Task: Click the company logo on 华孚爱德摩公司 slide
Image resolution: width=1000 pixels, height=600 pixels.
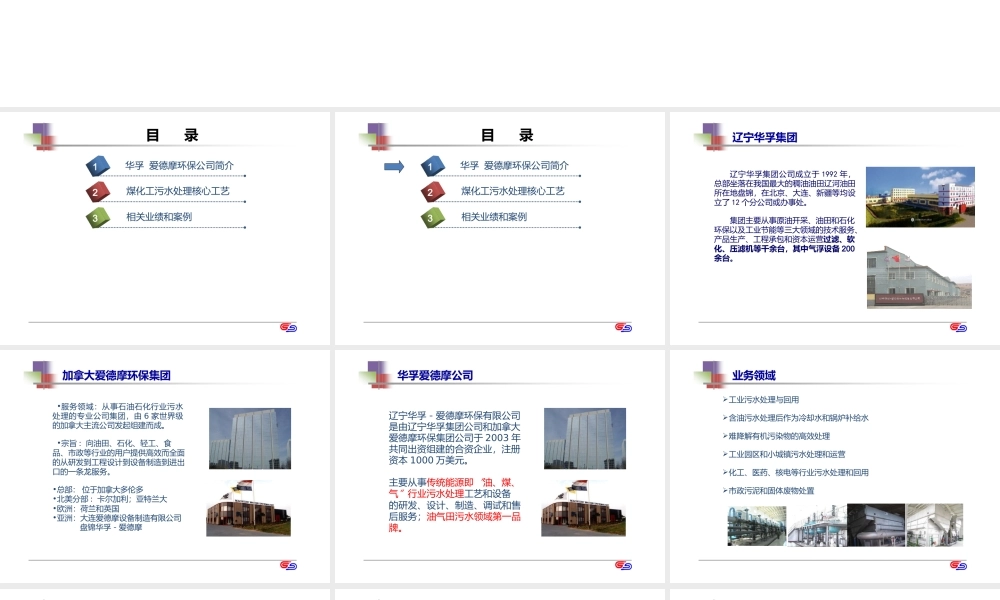Action: (623, 565)
